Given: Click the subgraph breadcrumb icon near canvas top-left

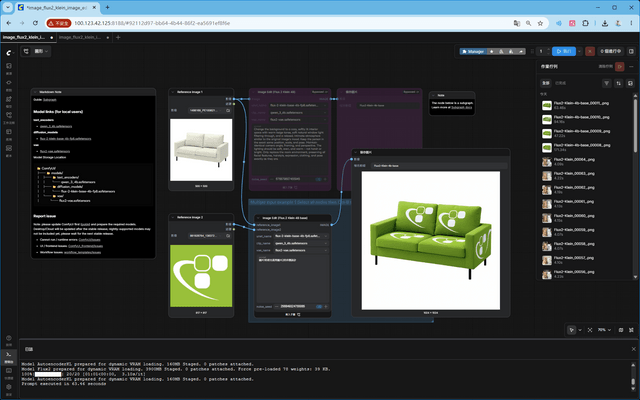Looking at the screenshot, I should pyautogui.click(x=26, y=51).
